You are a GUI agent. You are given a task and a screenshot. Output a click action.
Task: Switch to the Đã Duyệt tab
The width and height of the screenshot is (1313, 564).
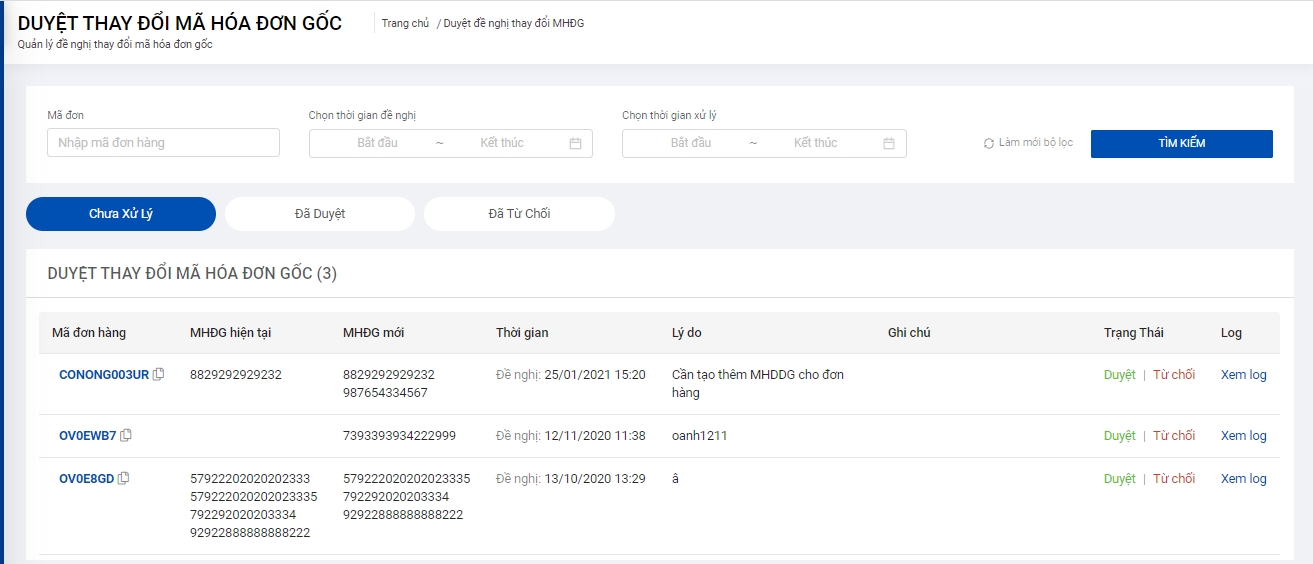point(320,214)
